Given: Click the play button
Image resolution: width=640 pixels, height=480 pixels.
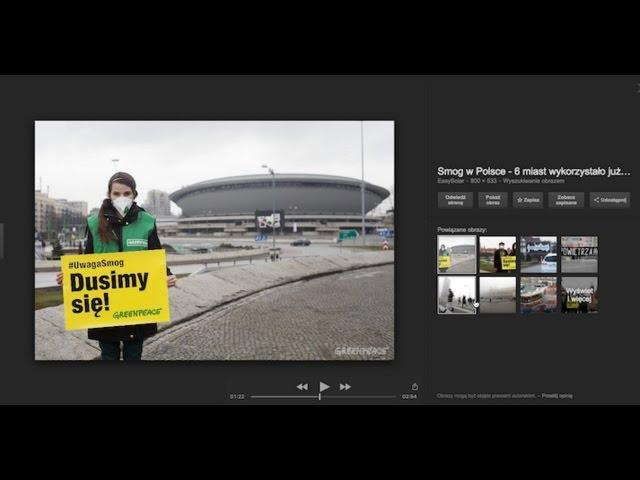Looking at the screenshot, I should coord(324,386).
